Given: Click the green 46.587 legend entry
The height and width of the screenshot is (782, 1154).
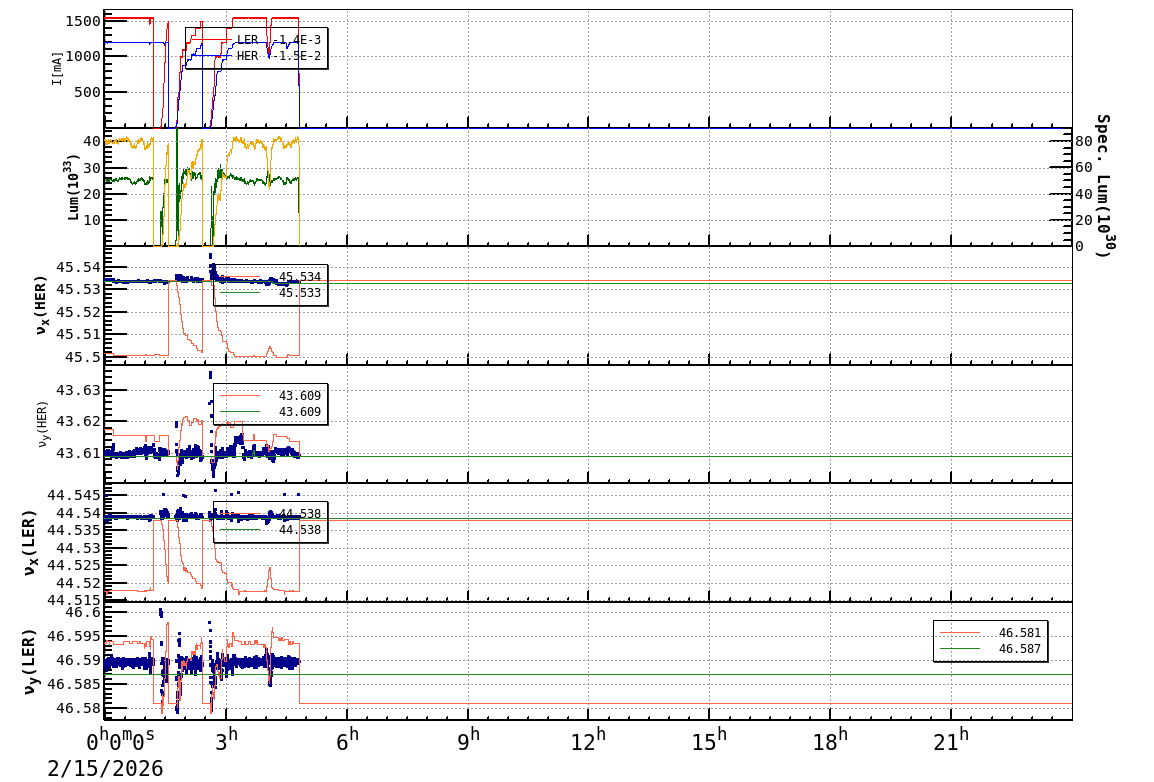Looking at the screenshot, I should [x=990, y=650].
